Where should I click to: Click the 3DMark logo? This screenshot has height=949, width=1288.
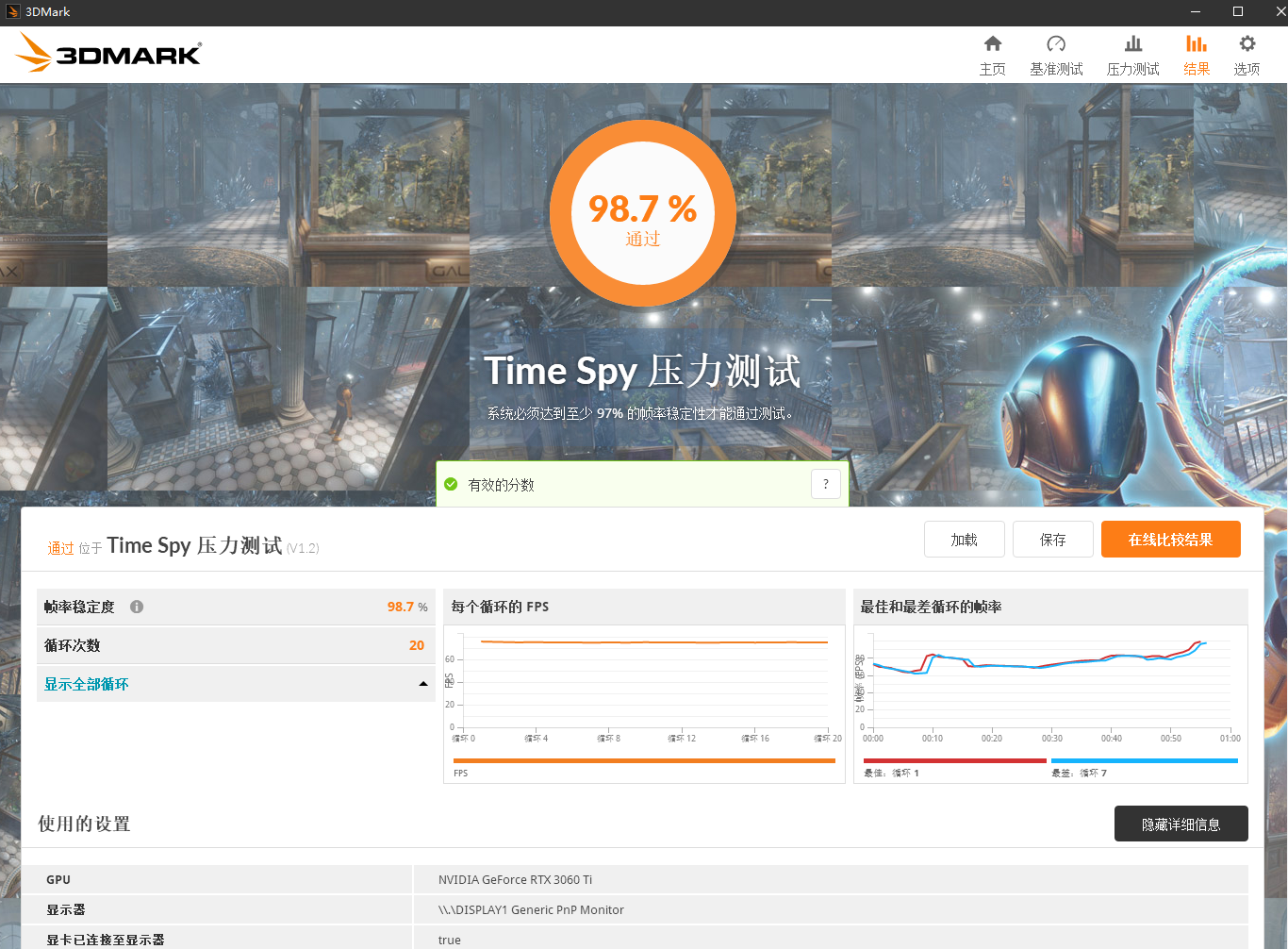pos(108,53)
